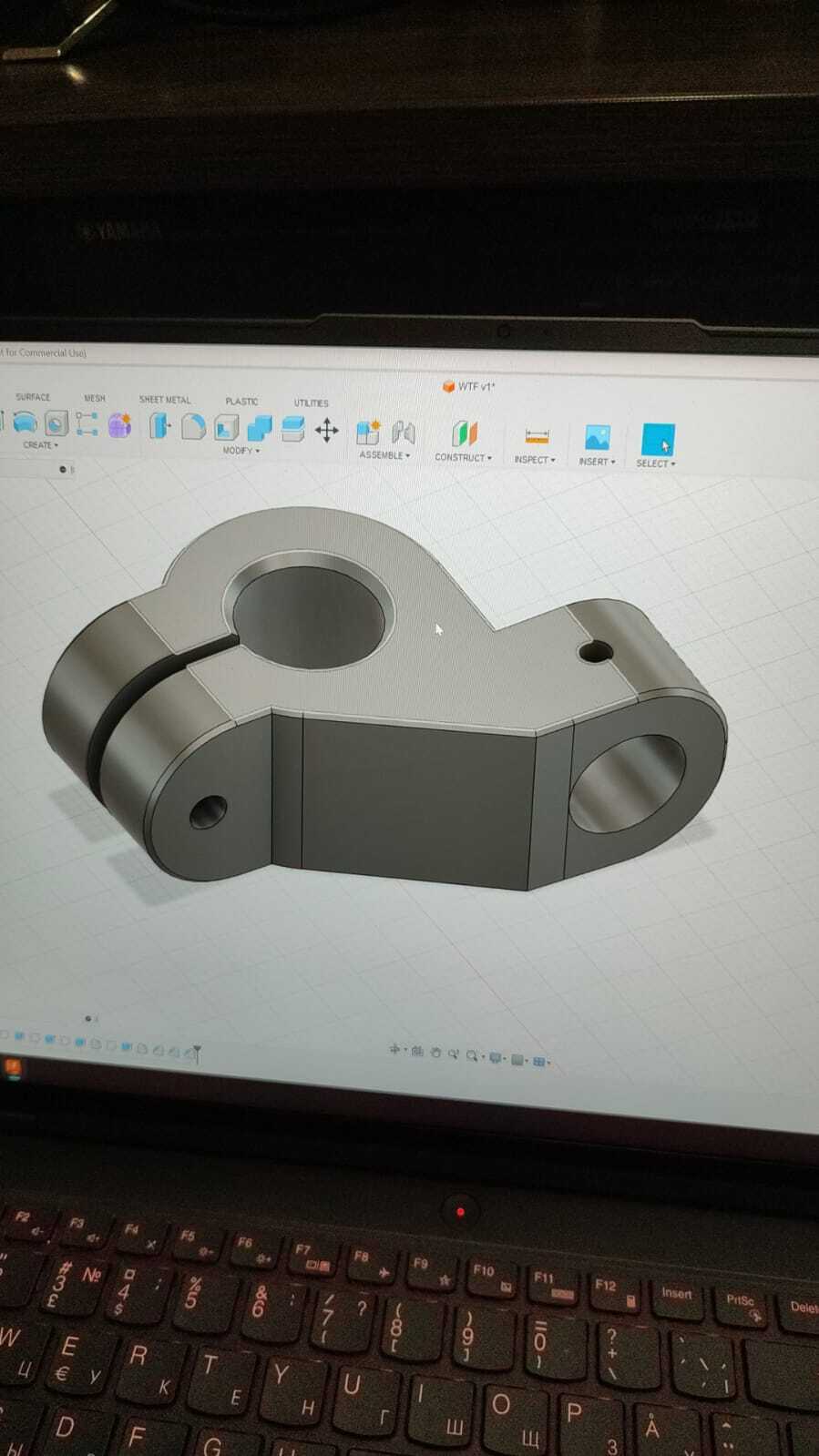Screen dimensions: 819x1456
Task: Click the orange Fusion icon in taskbar
Action: (x=13, y=1067)
